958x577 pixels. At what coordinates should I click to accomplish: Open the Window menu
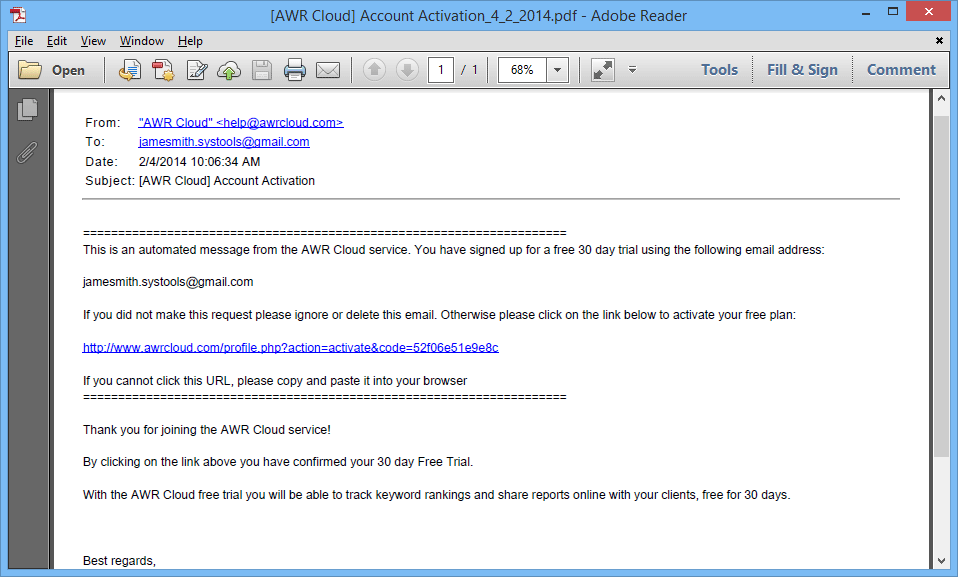pyautogui.click(x=142, y=41)
